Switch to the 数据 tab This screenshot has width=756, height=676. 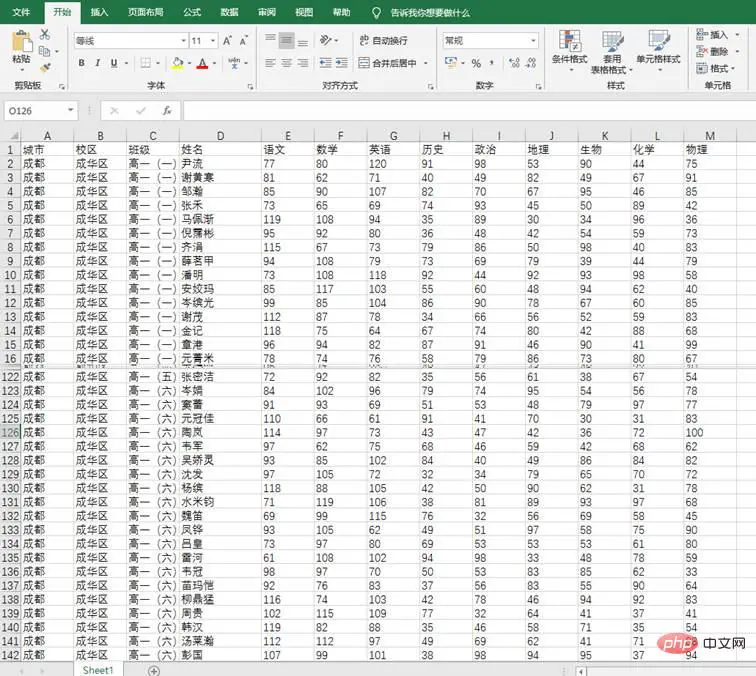coord(230,12)
